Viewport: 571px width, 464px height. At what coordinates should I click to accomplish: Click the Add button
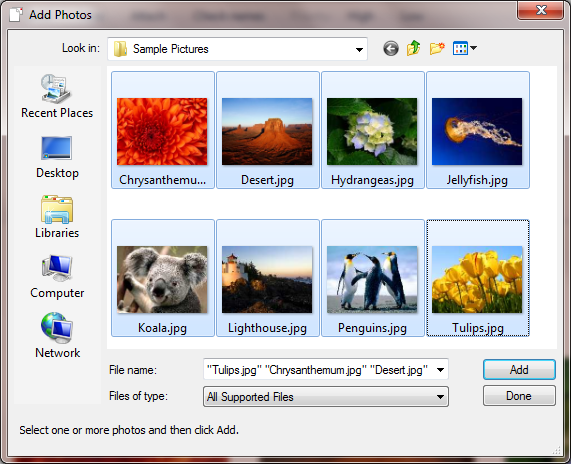point(519,370)
